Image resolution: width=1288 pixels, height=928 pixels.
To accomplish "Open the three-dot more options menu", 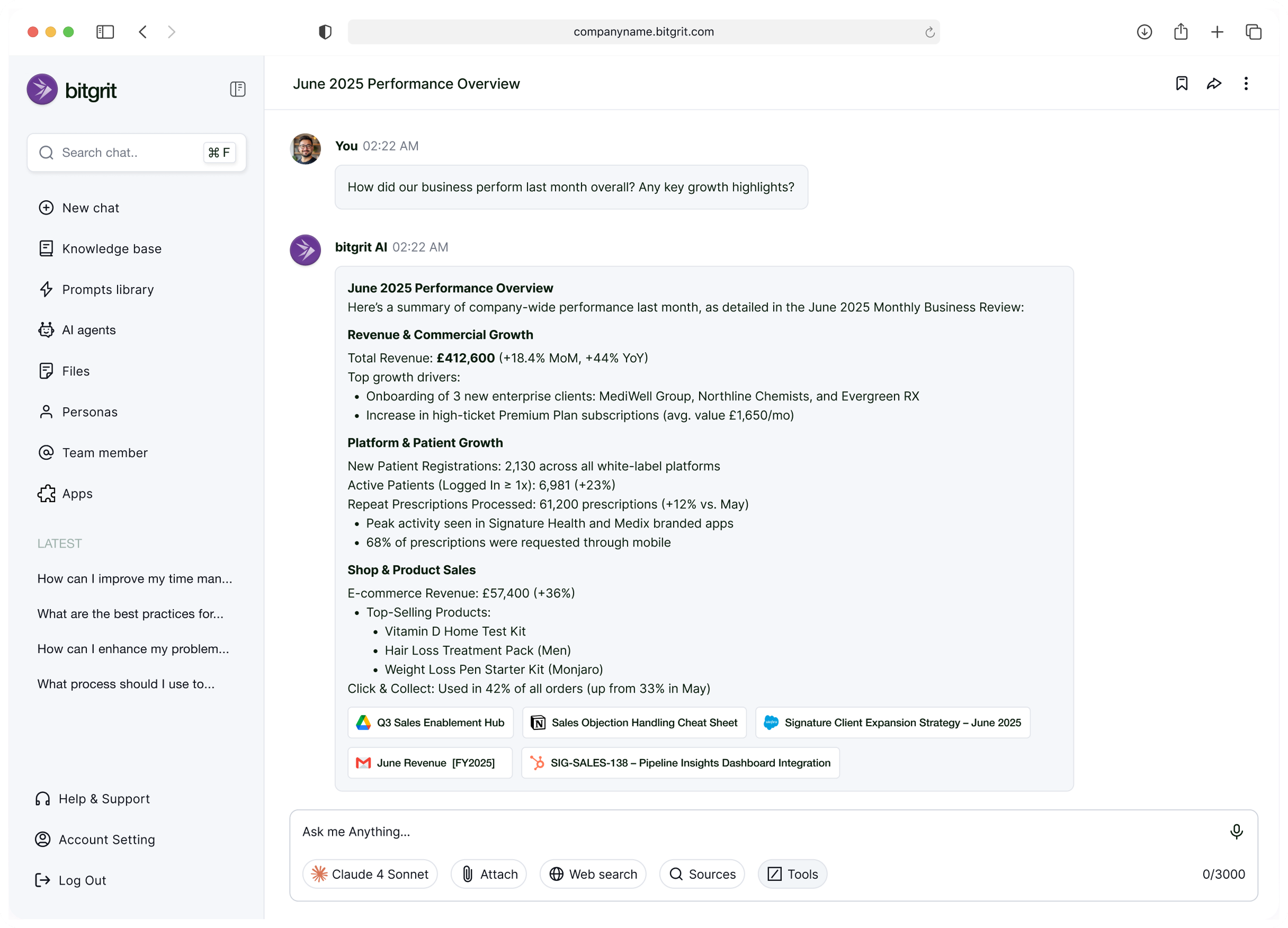I will [x=1246, y=84].
